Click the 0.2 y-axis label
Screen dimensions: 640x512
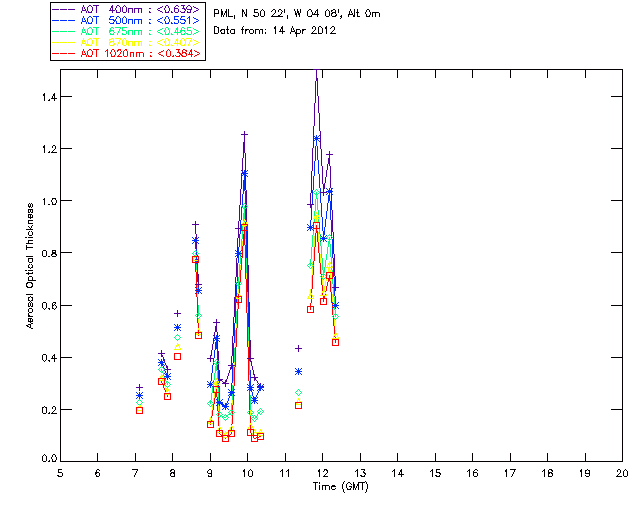(49, 410)
